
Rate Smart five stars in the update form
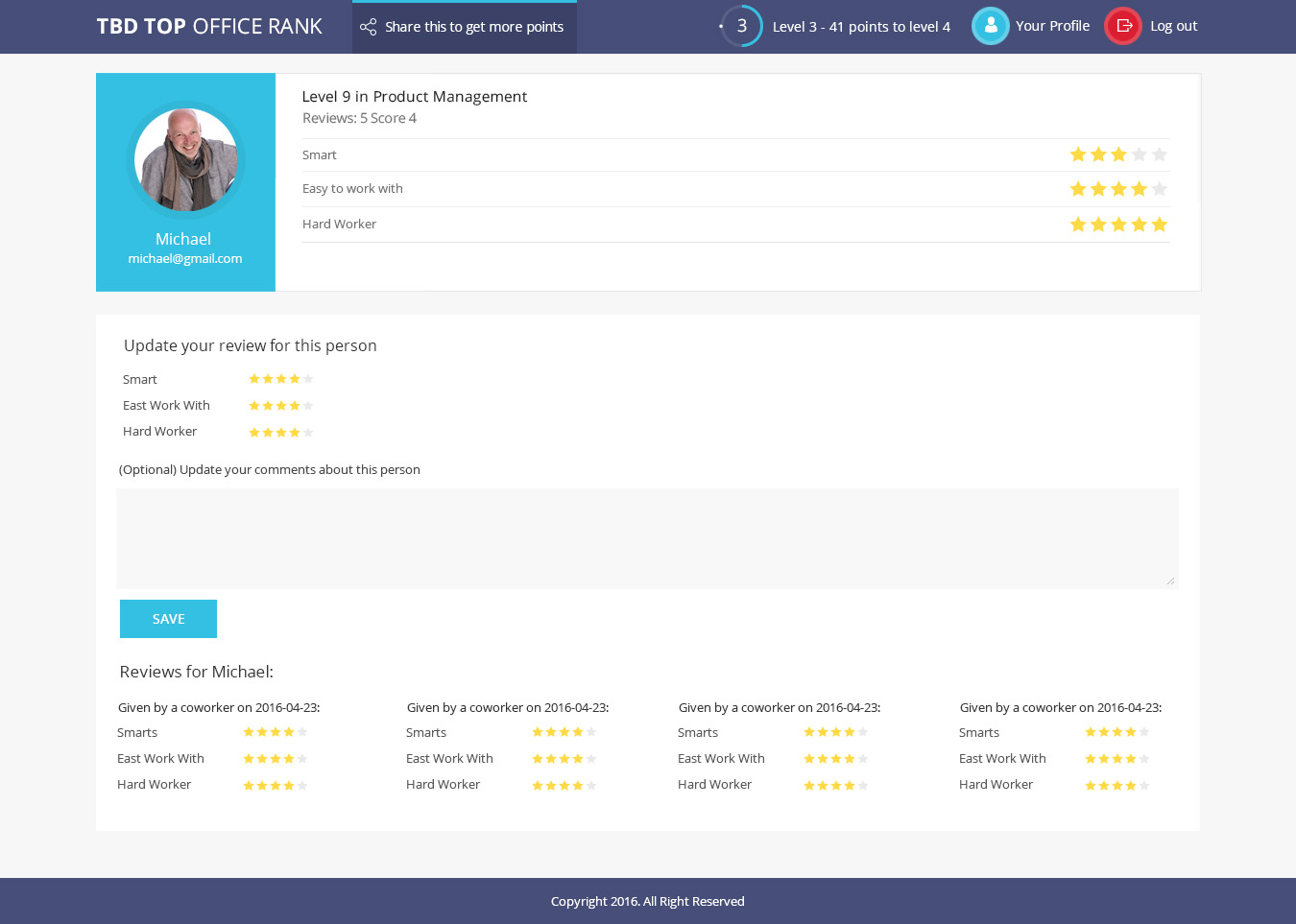coord(308,378)
